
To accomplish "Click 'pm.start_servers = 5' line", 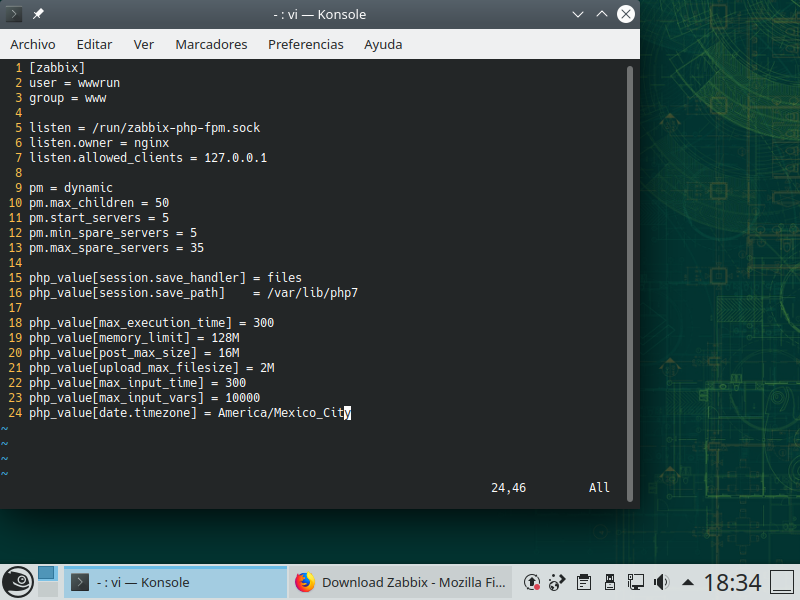I will pyautogui.click(x=99, y=218).
